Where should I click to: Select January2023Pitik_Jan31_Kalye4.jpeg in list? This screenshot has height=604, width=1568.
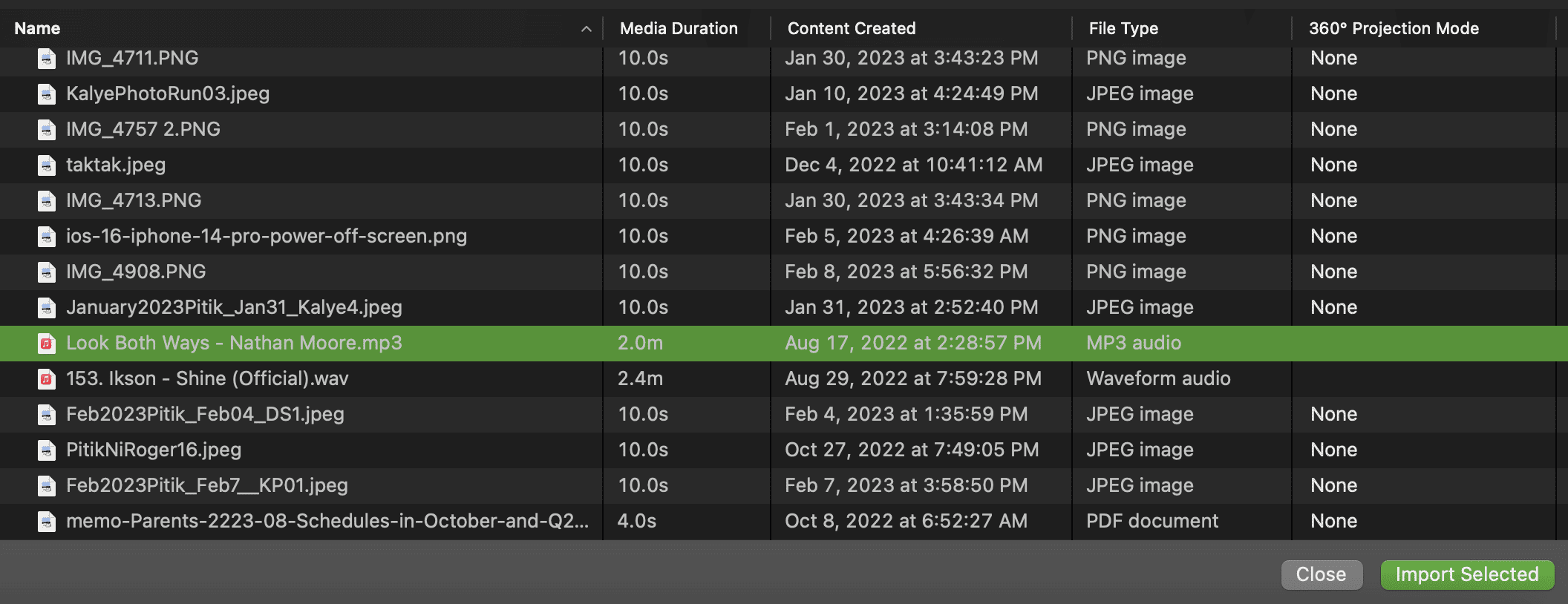pyautogui.click(x=234, y=307)
